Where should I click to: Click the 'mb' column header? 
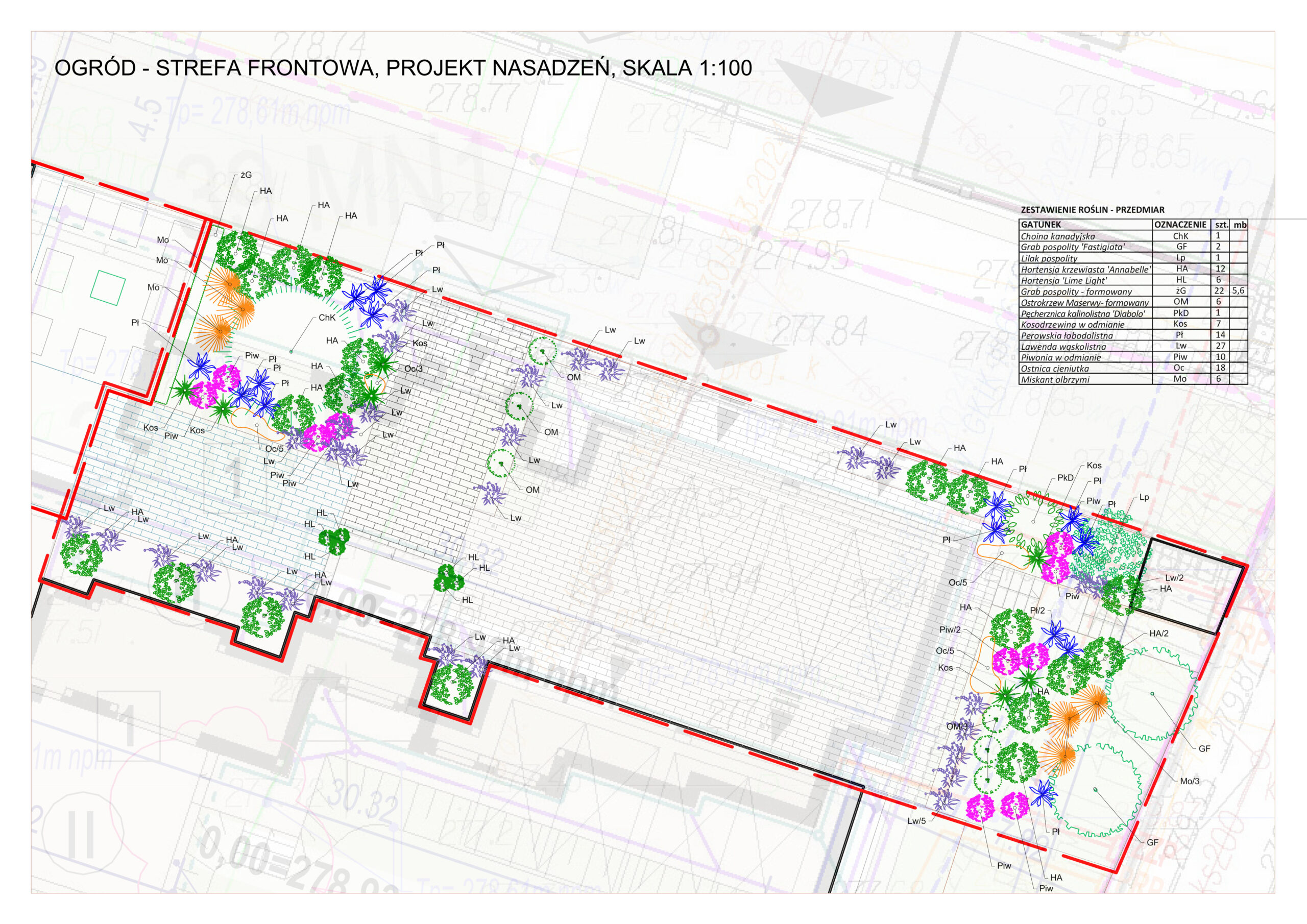[1240, 224]
